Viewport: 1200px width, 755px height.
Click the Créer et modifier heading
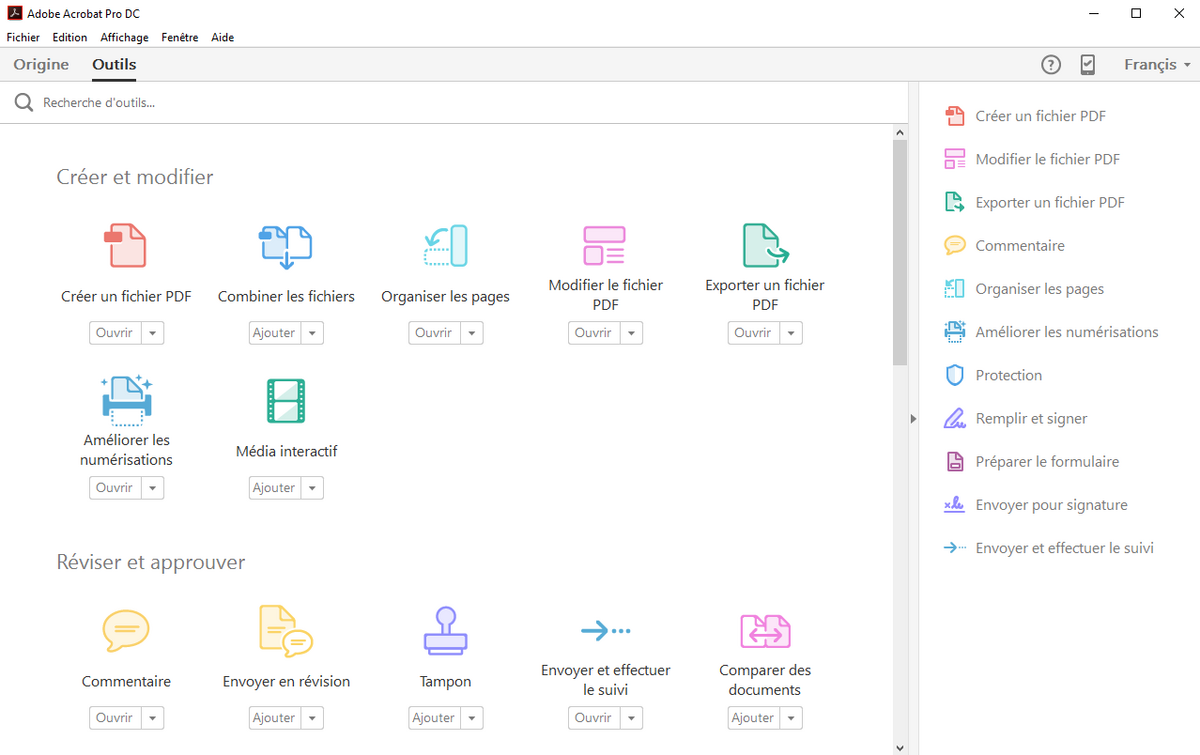[x=135, y=177]
